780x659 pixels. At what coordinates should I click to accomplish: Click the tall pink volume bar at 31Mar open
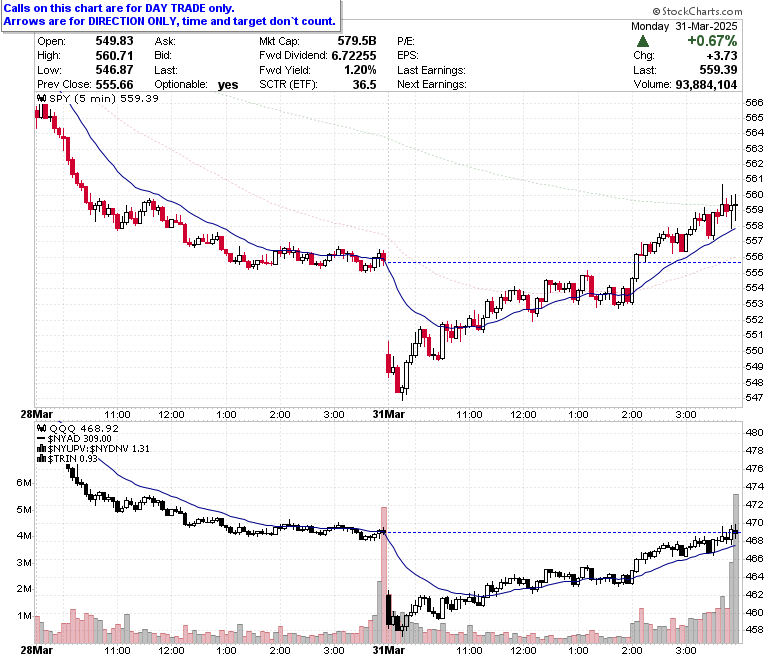point(384,575)
